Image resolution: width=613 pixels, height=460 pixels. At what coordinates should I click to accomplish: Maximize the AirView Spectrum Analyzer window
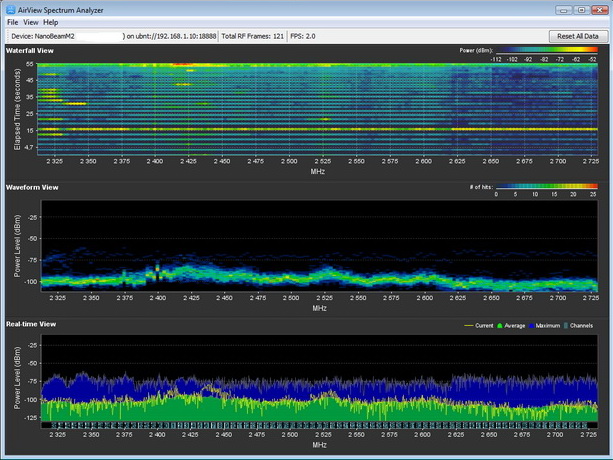[581, 8]
